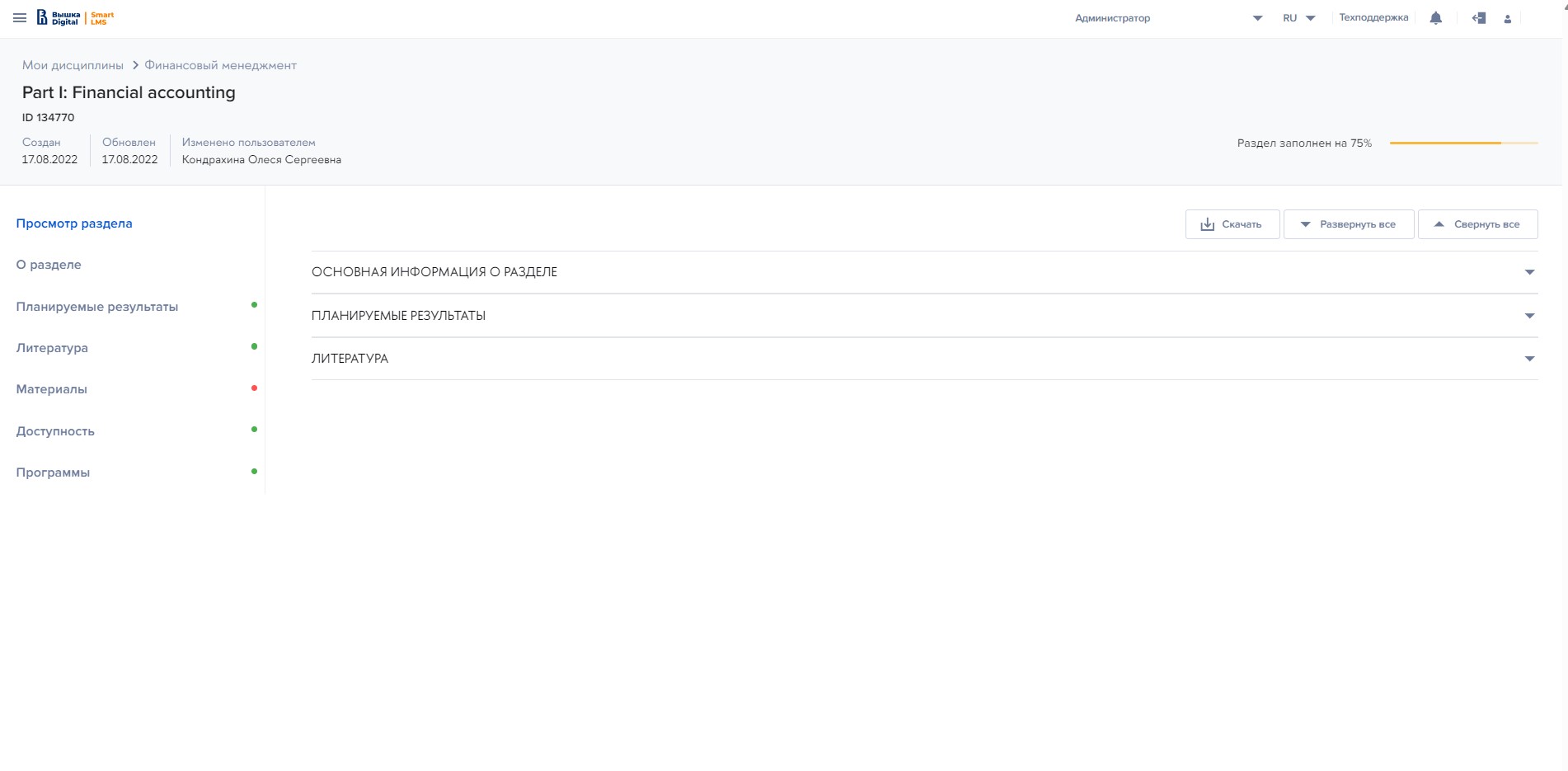This screenshot has width=1568, height=771.
Task: Open the user profile icon
Action: click(1507, 19)
